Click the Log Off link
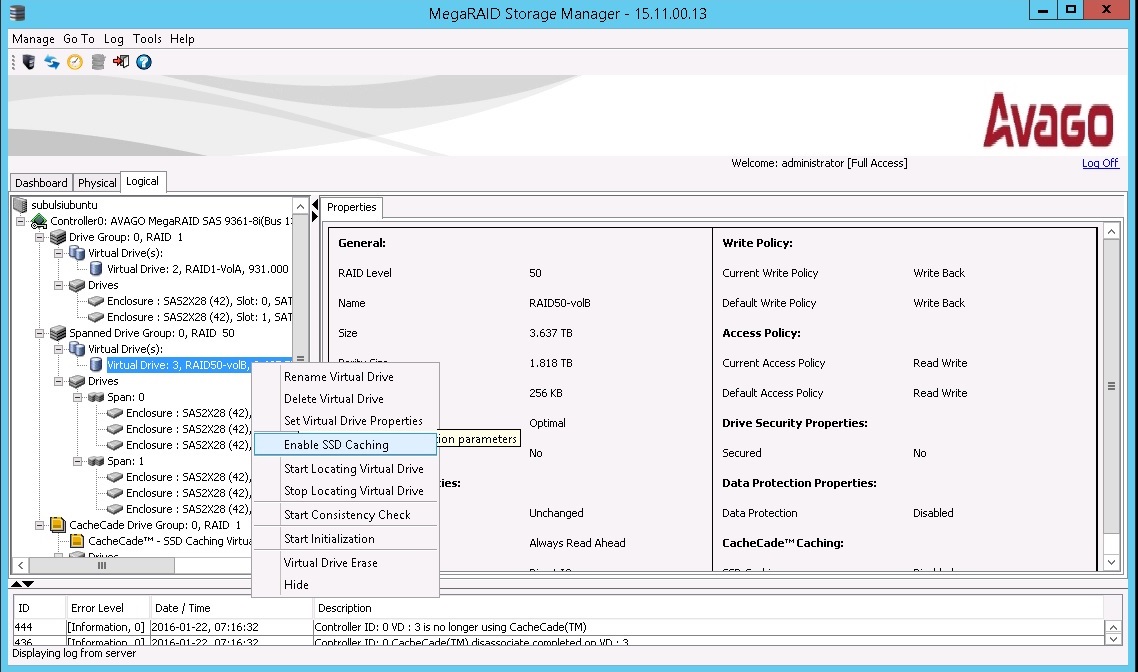The width and height of the screenshot is (1138, 672). click(x=1100, y=163)
